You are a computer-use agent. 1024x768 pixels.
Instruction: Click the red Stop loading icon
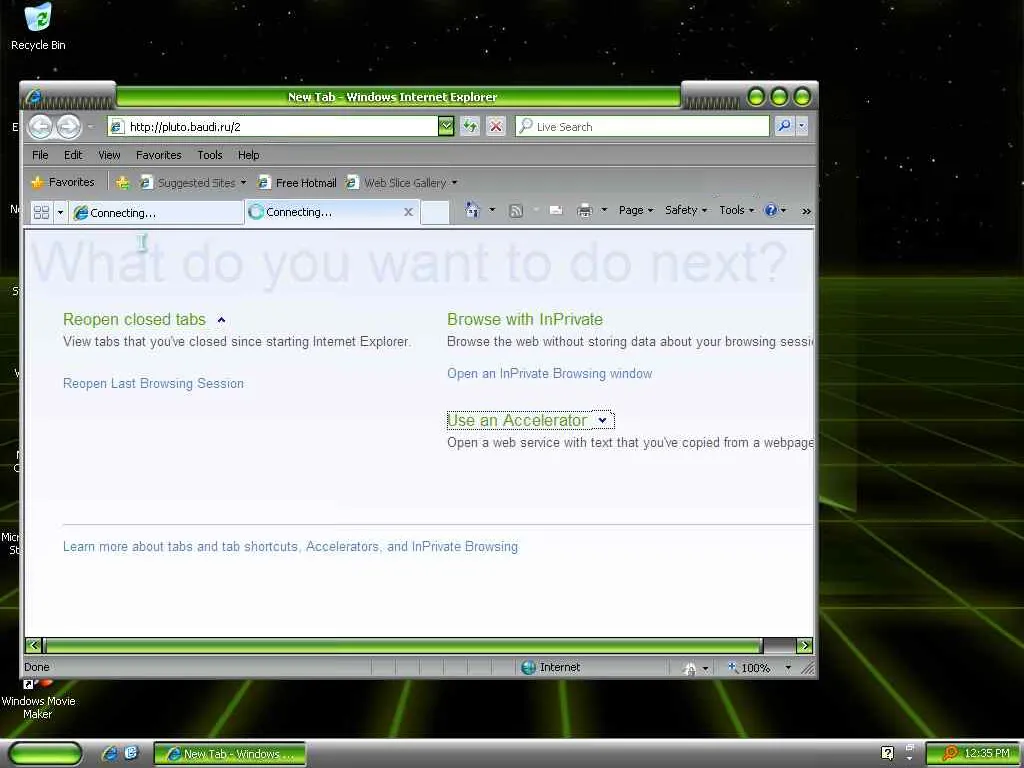(496, 127)
